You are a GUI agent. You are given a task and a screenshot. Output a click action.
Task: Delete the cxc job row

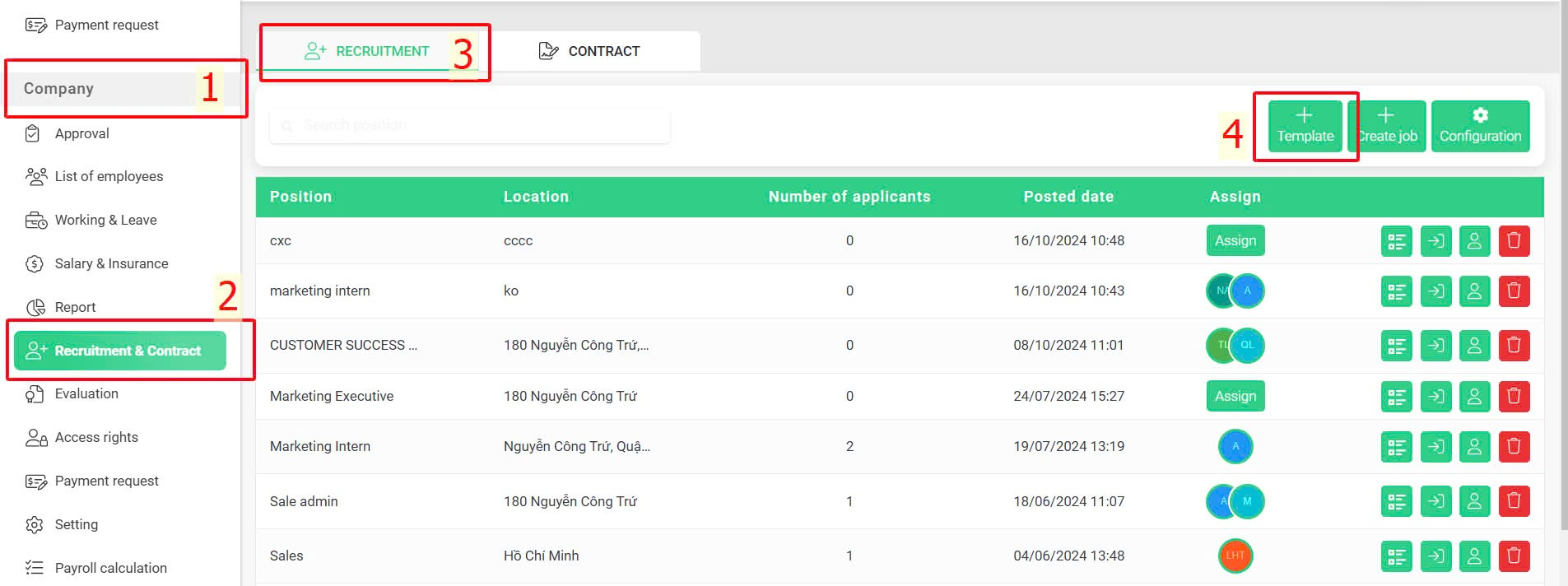point(1514,241)
